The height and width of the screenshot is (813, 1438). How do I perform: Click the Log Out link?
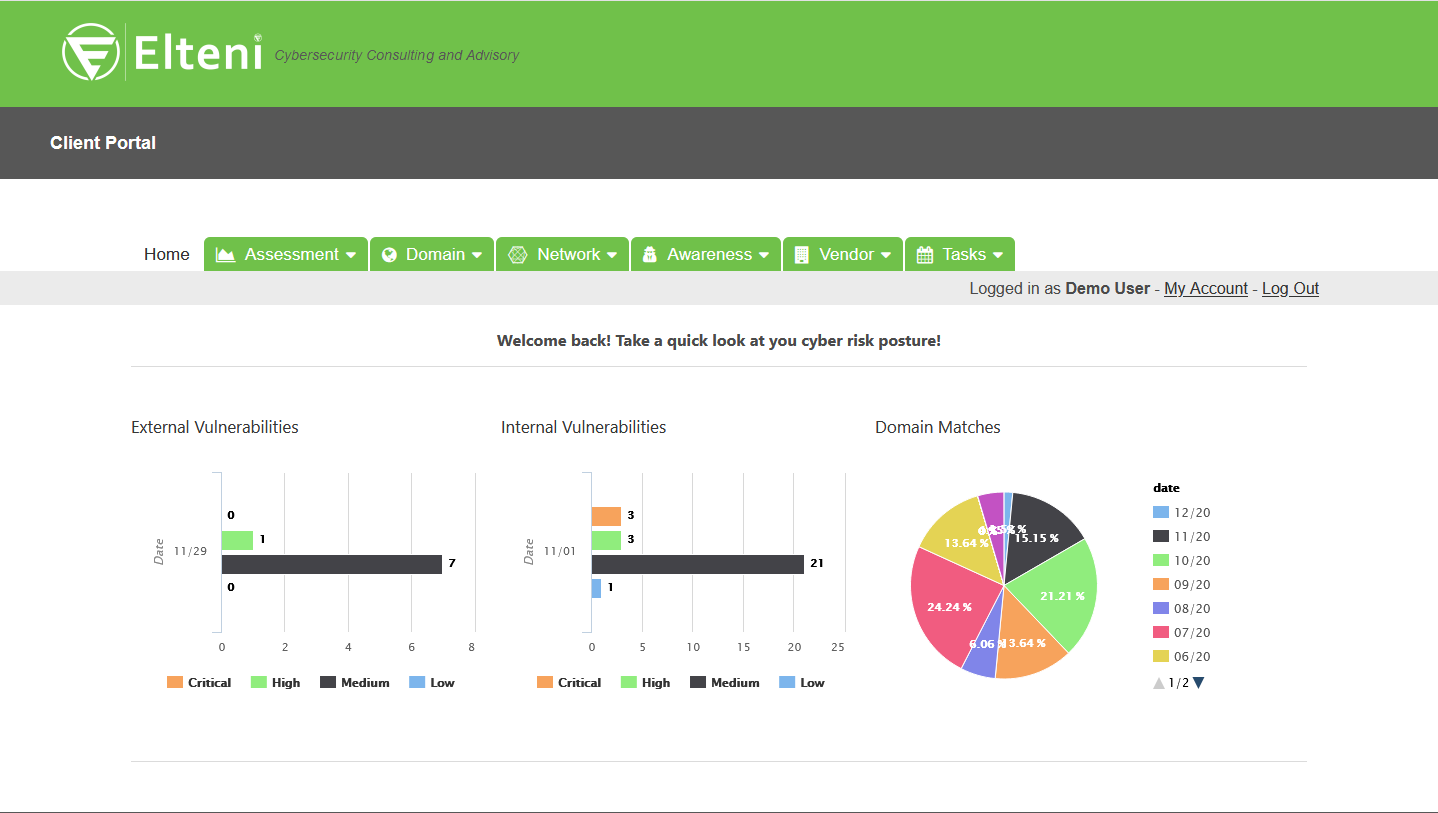(1290, 288)
